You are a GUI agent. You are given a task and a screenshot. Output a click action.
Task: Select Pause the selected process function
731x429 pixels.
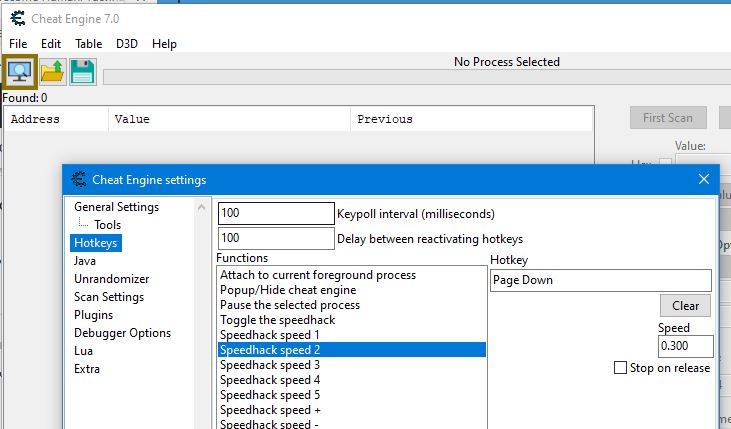352,305
